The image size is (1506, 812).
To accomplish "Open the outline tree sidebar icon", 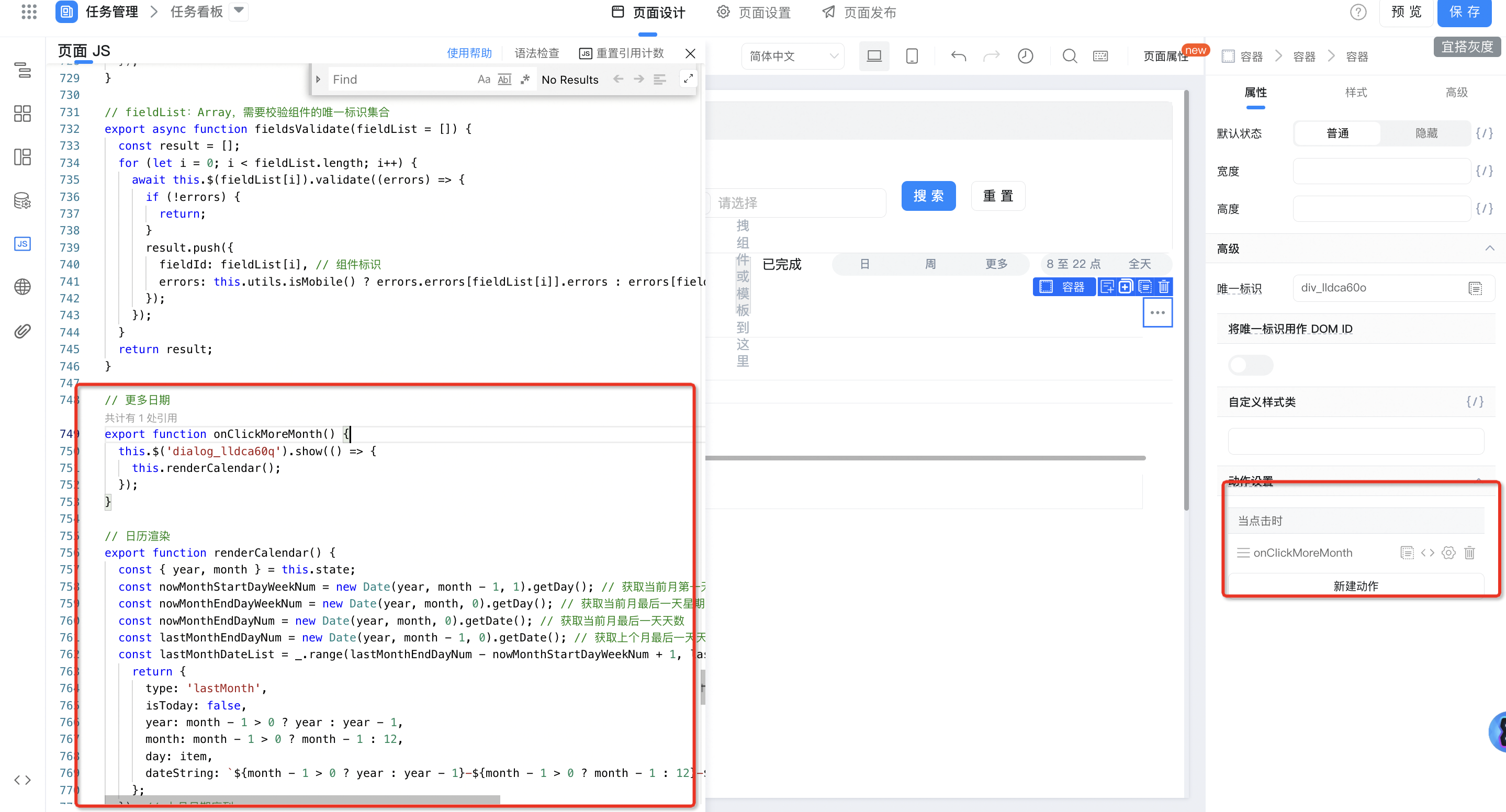I will coord(22,70).
